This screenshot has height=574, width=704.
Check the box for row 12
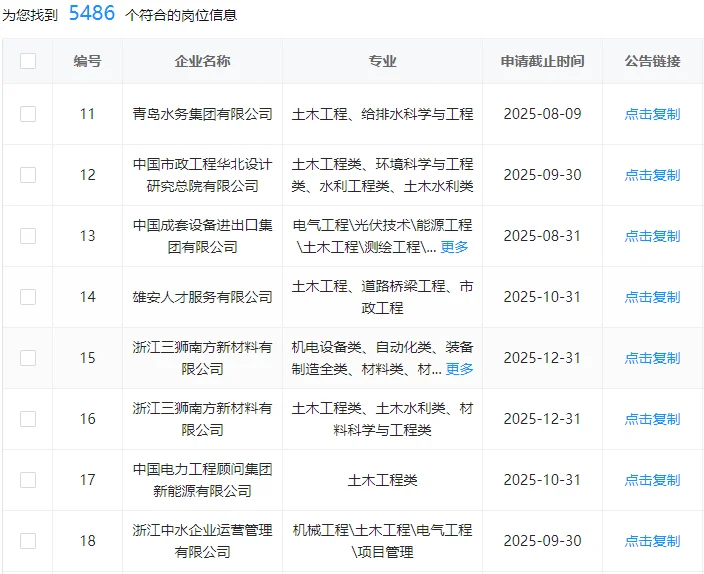[x=28, y=175]
